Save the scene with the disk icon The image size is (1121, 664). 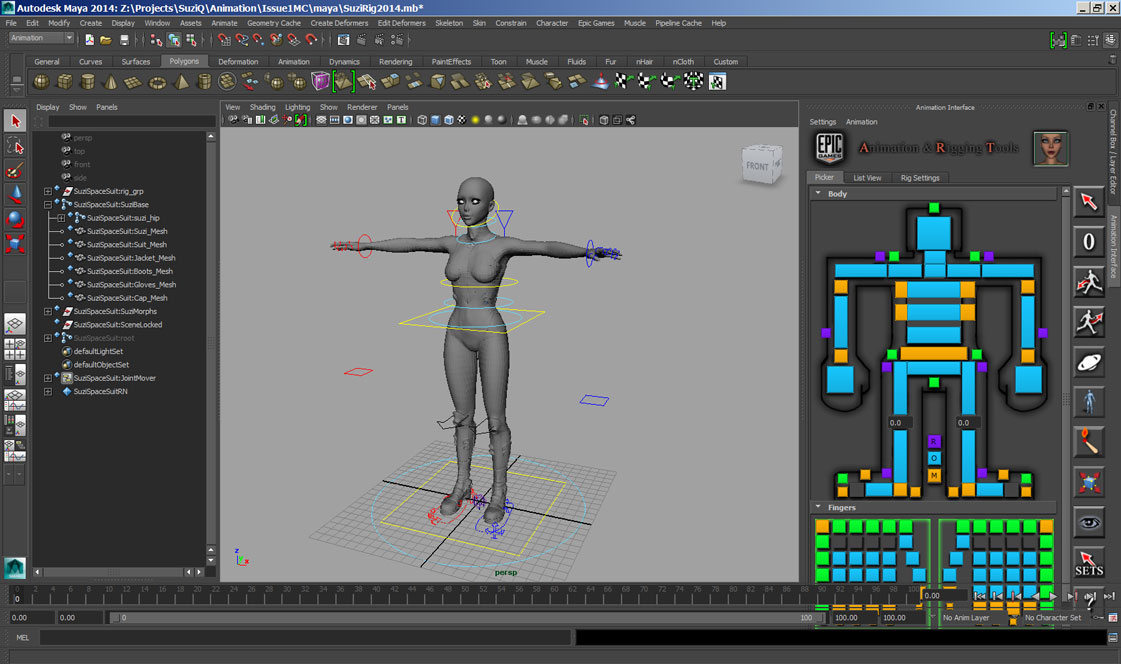[124, 40]
